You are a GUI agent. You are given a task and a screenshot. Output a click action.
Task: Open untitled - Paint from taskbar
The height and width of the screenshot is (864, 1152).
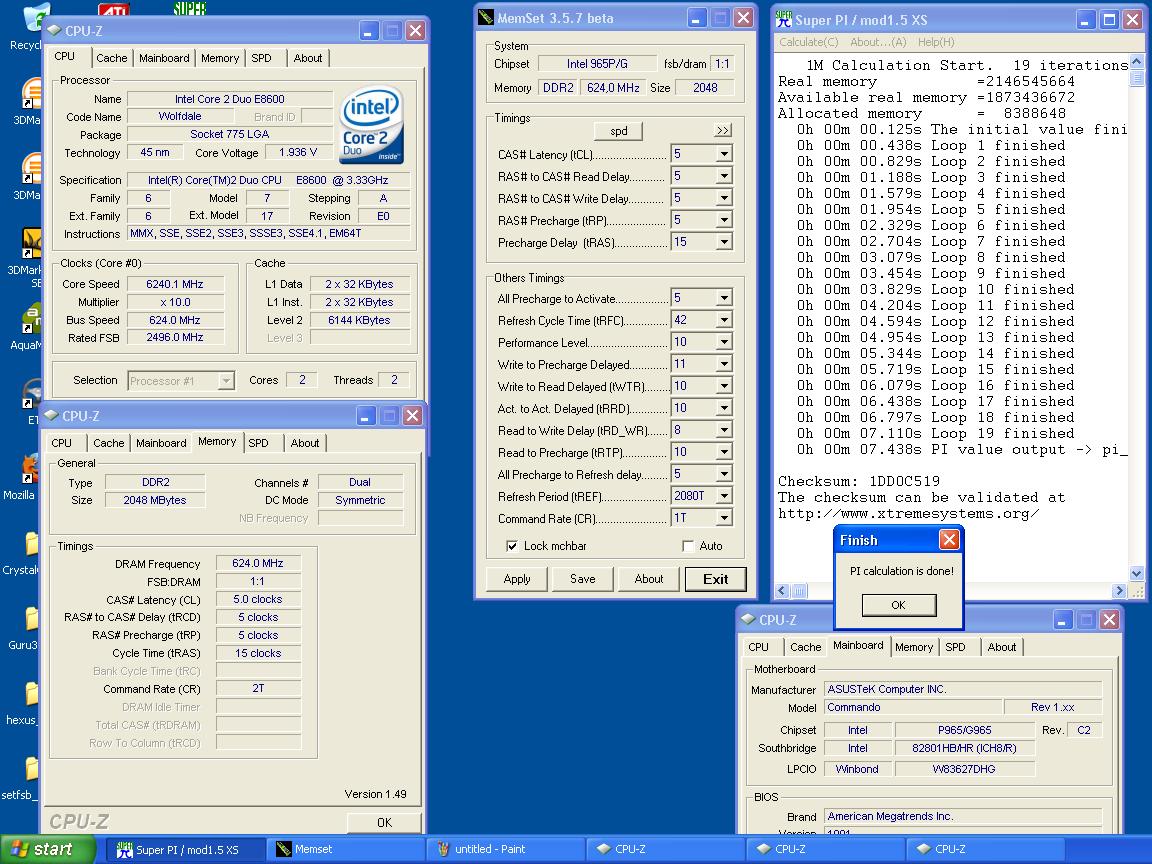tap(505, 849)
